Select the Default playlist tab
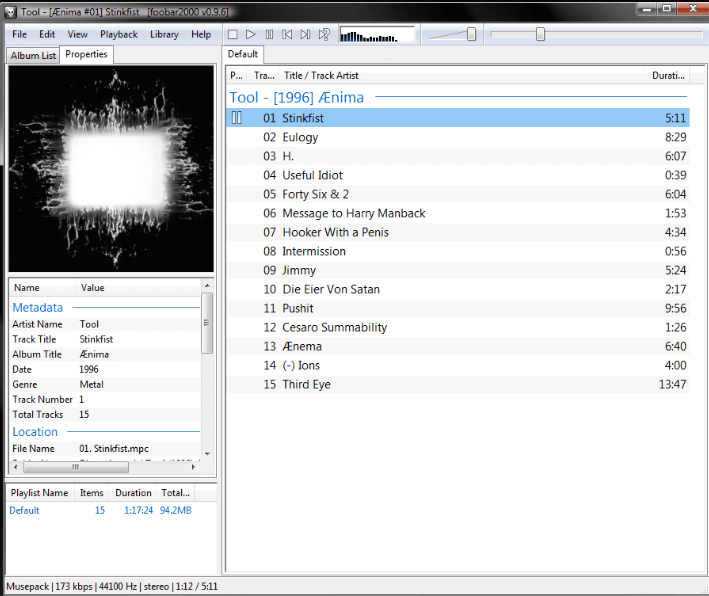This screenshot has height=596, width=709. pos(243,54)
